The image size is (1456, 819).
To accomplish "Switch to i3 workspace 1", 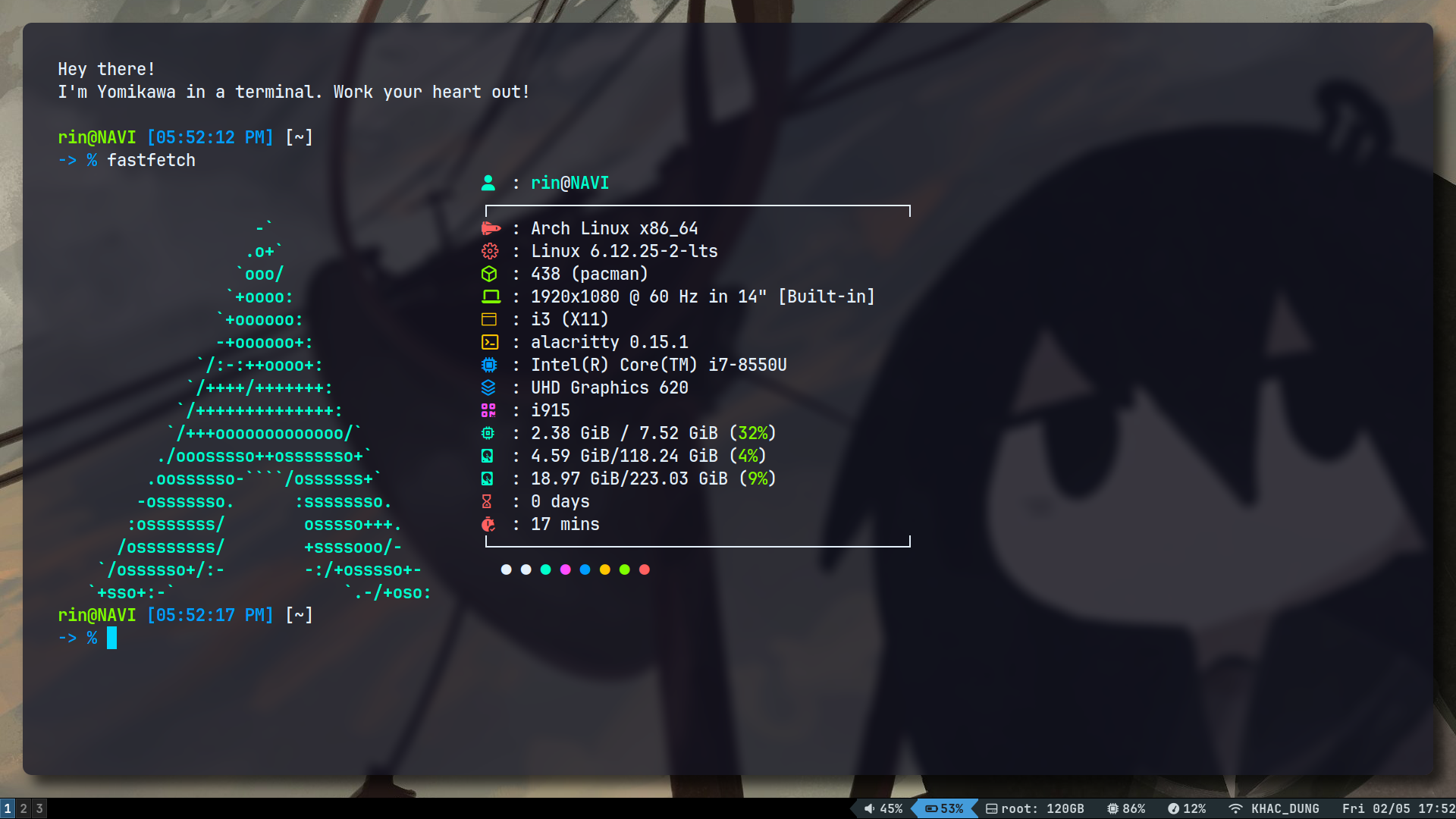I will click(8, 808).
